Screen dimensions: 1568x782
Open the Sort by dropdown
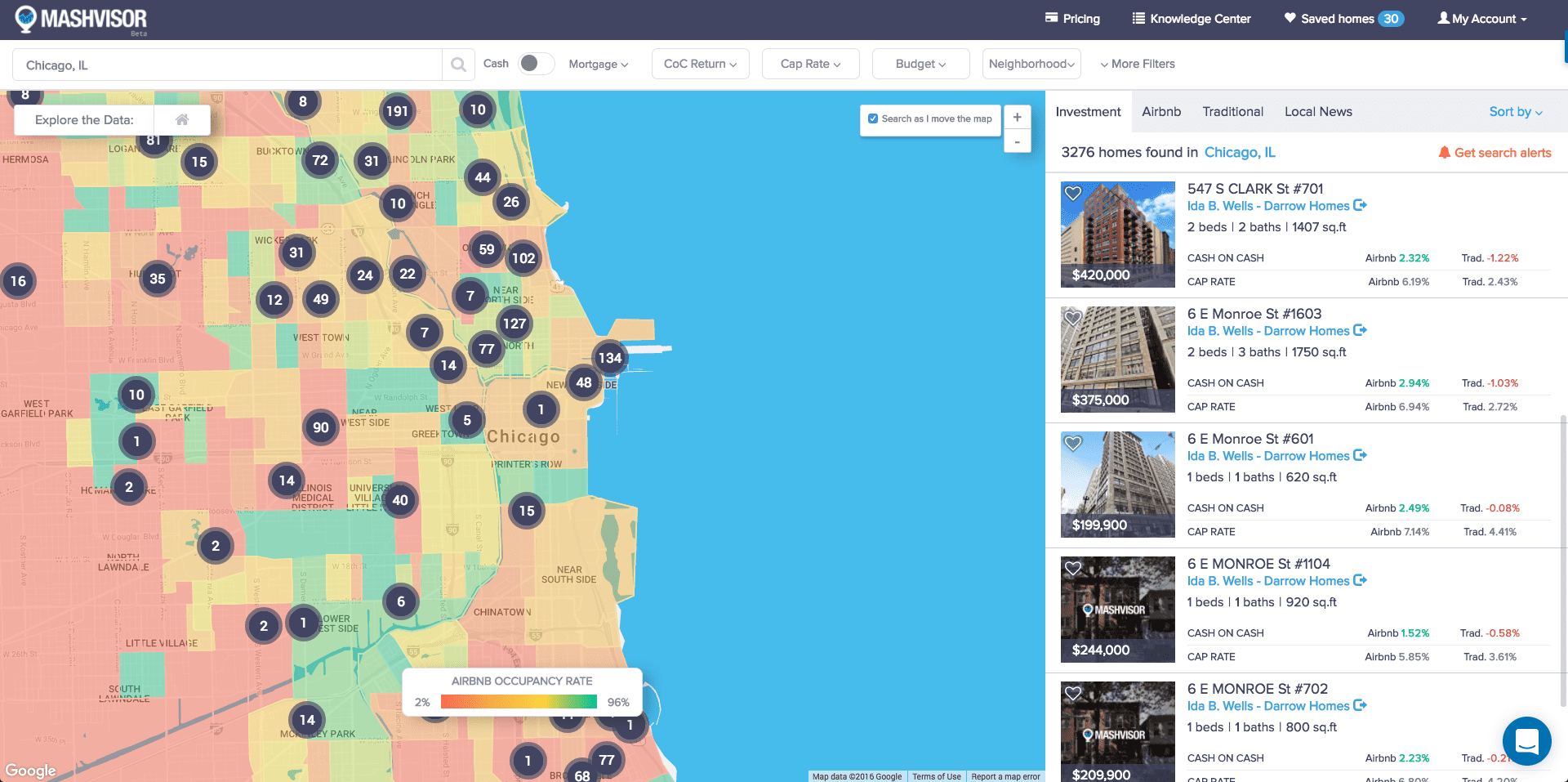coord(1515,112)
